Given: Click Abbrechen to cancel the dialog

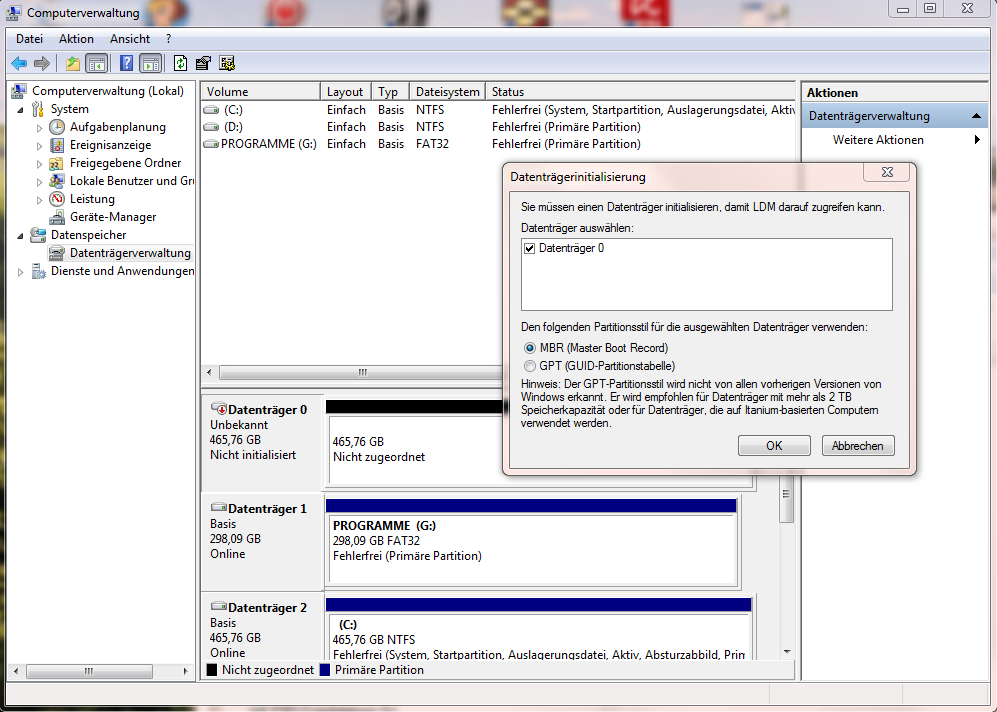Looking at the screenshot, I should coord(858,446).
